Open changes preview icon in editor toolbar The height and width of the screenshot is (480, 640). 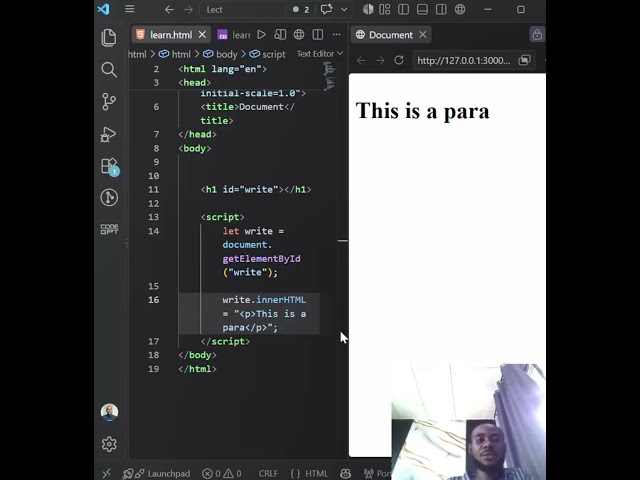click(280, 35)
